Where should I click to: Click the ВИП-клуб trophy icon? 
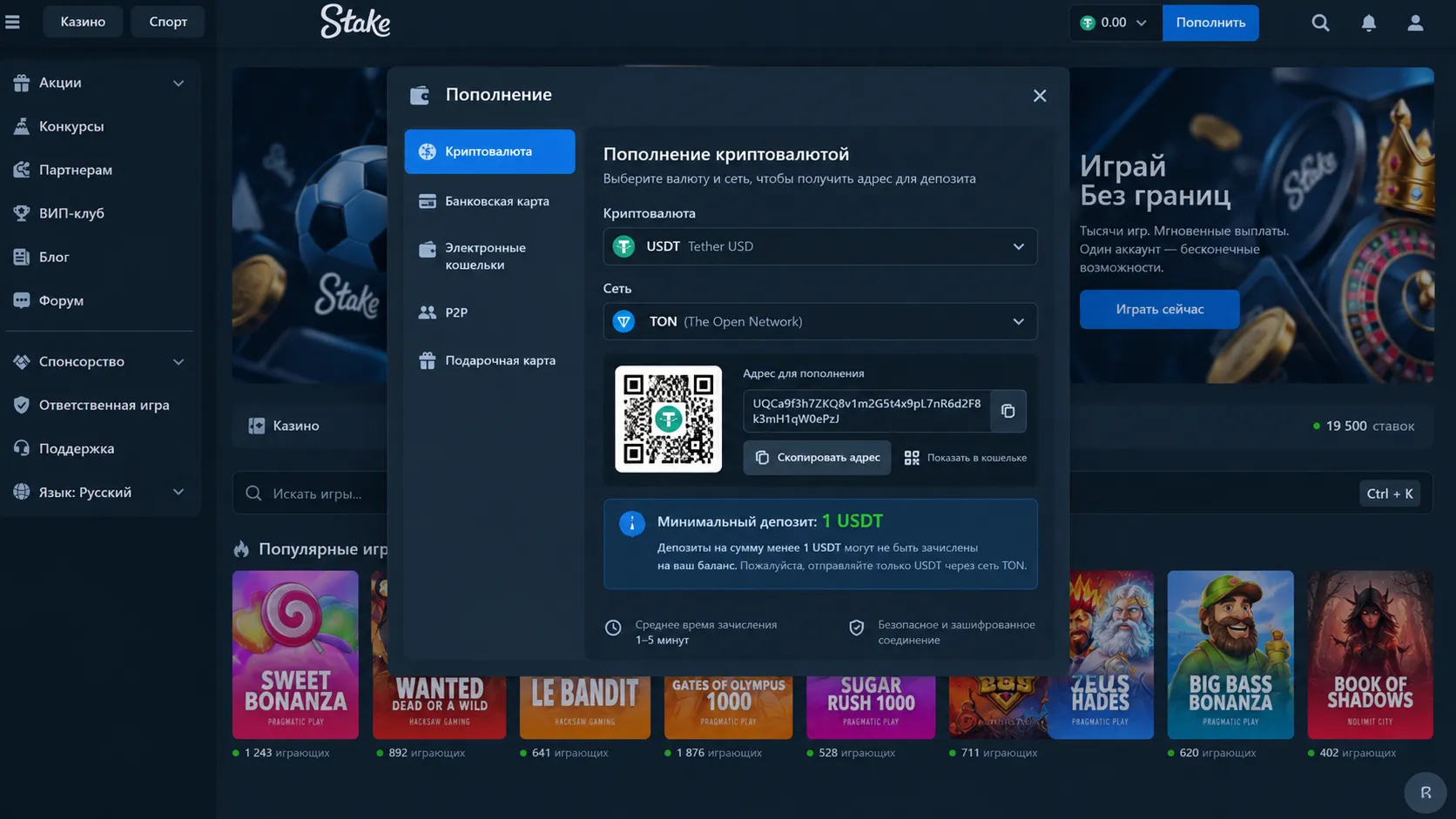pyautogui.click(x=22, y=213)
